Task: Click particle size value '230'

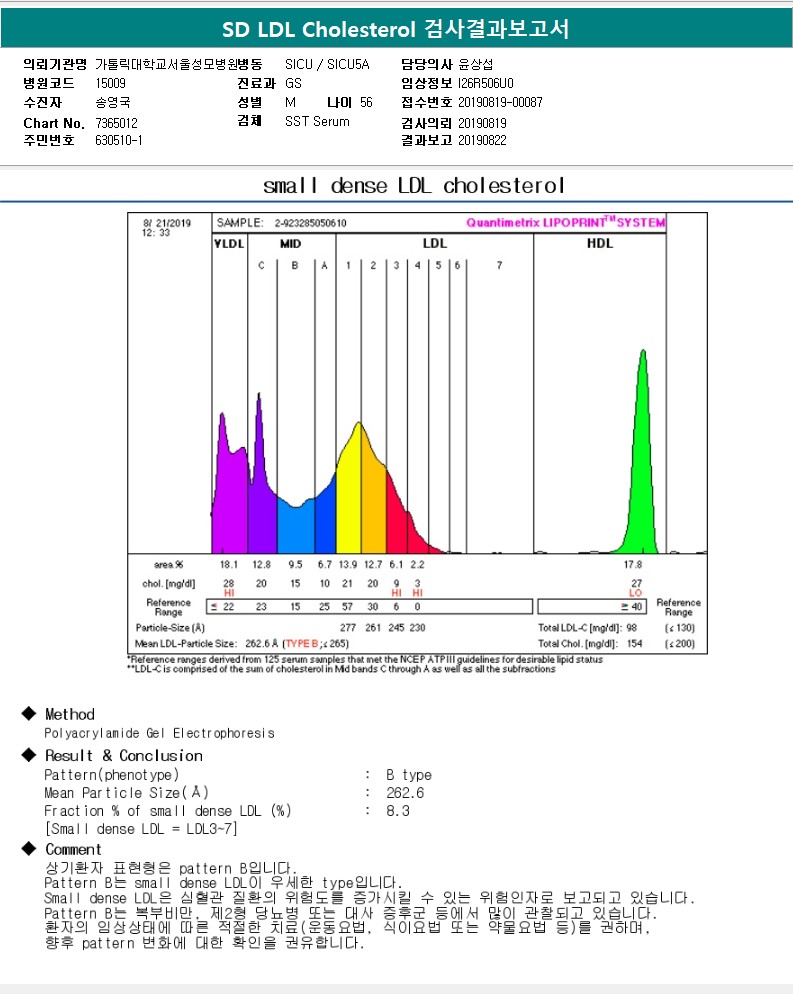Action: point(417,628)
